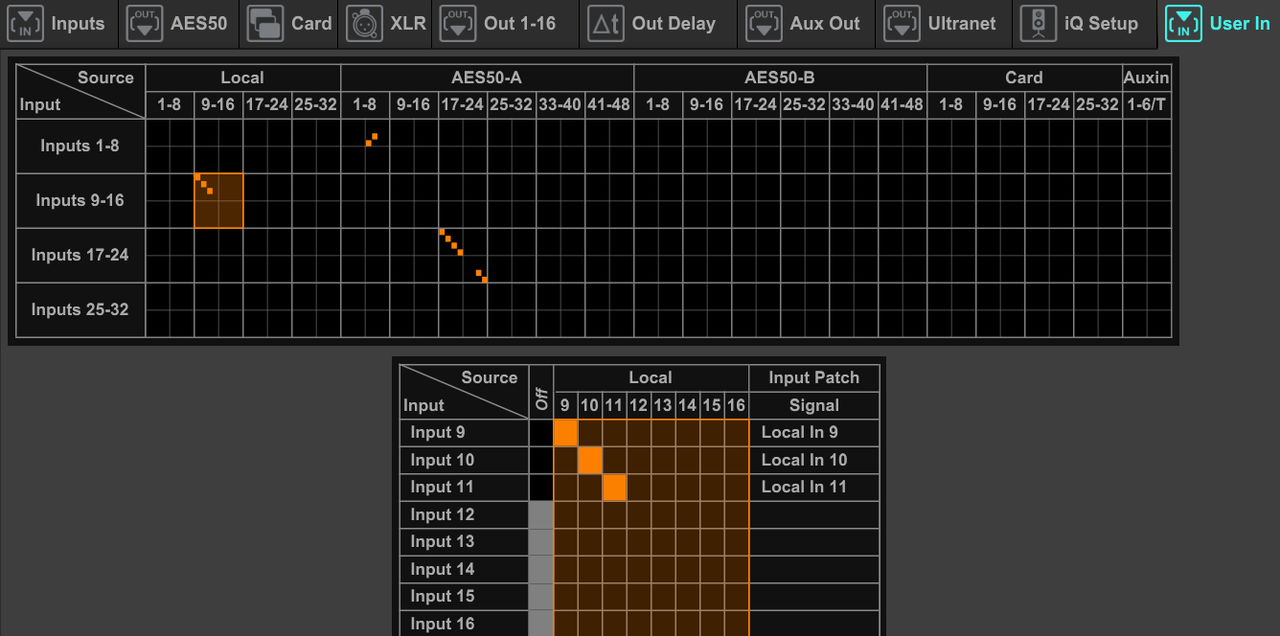Select Auxin 1-6/T block in Inputs 1-8 row
This screenshot has width=1280, height=636.
point(1146,146)
